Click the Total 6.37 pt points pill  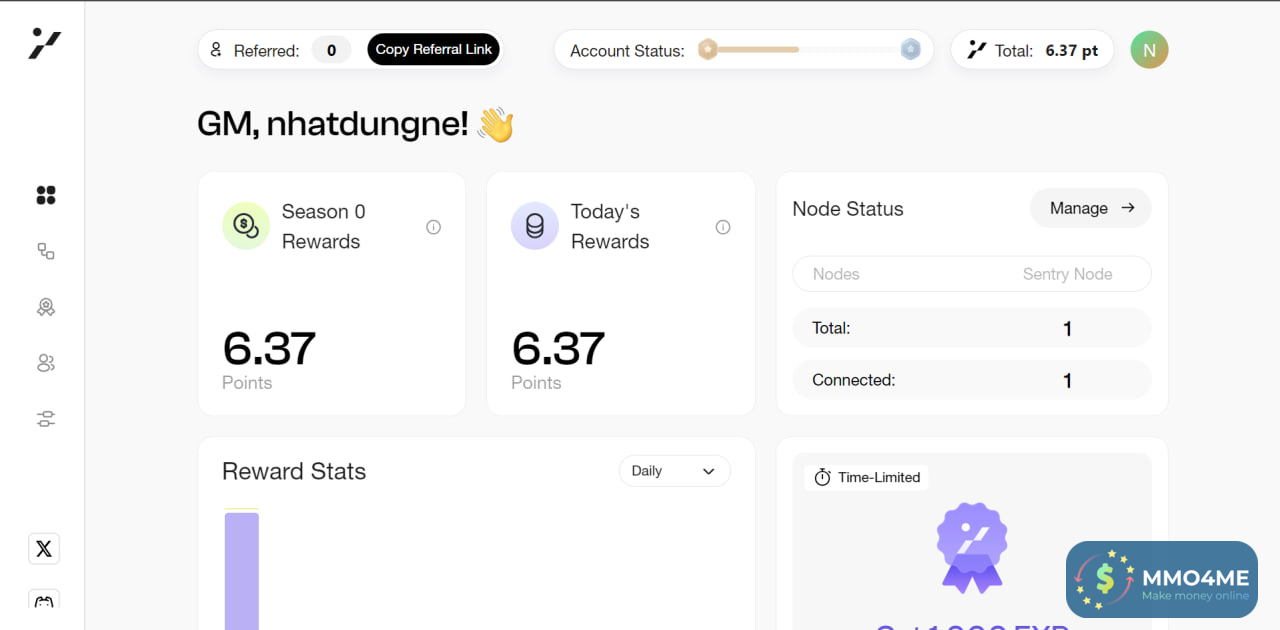pyautogui.click(x=1032, y=50)
